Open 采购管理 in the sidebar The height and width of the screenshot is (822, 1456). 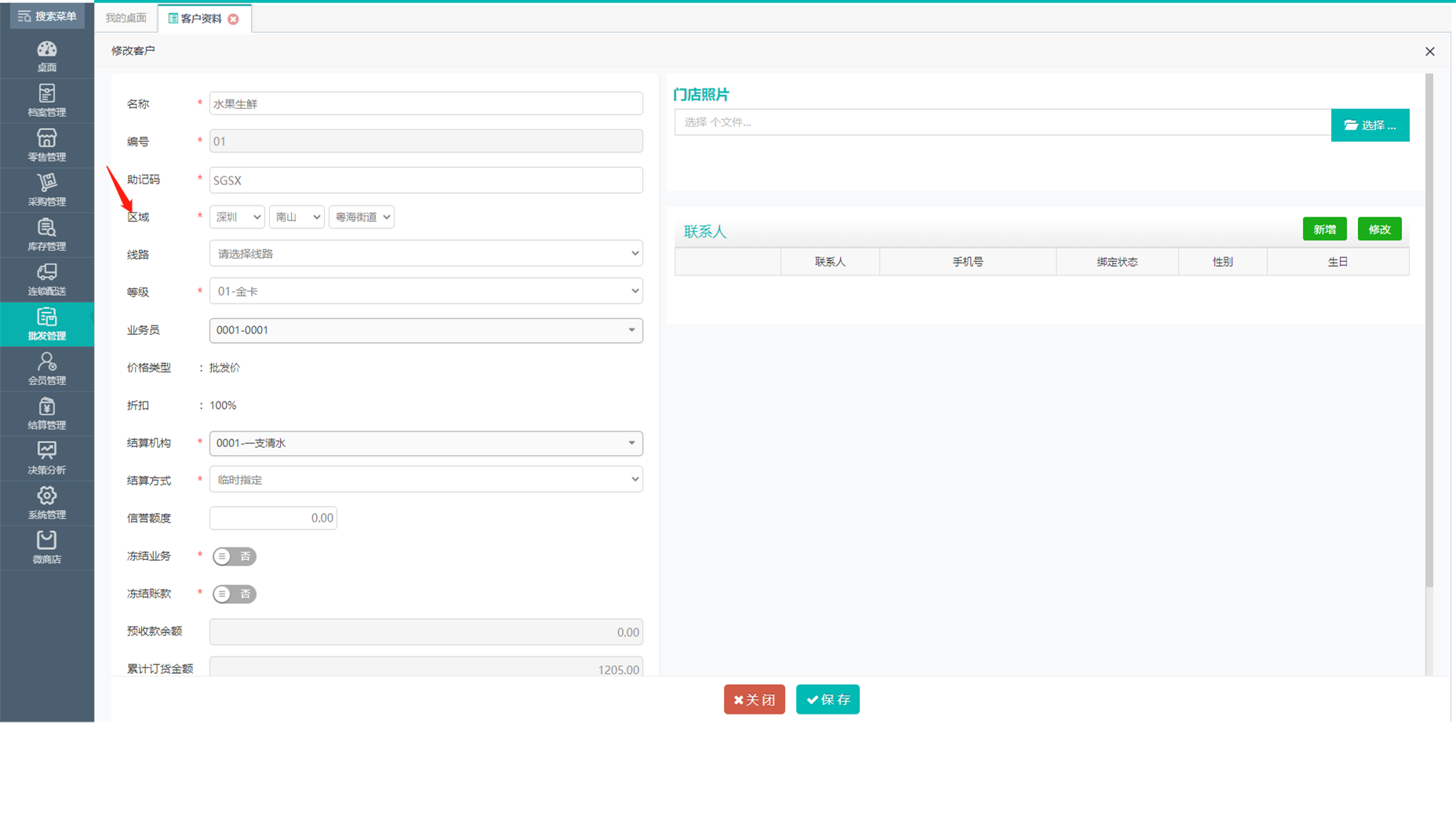click(47, 191)
